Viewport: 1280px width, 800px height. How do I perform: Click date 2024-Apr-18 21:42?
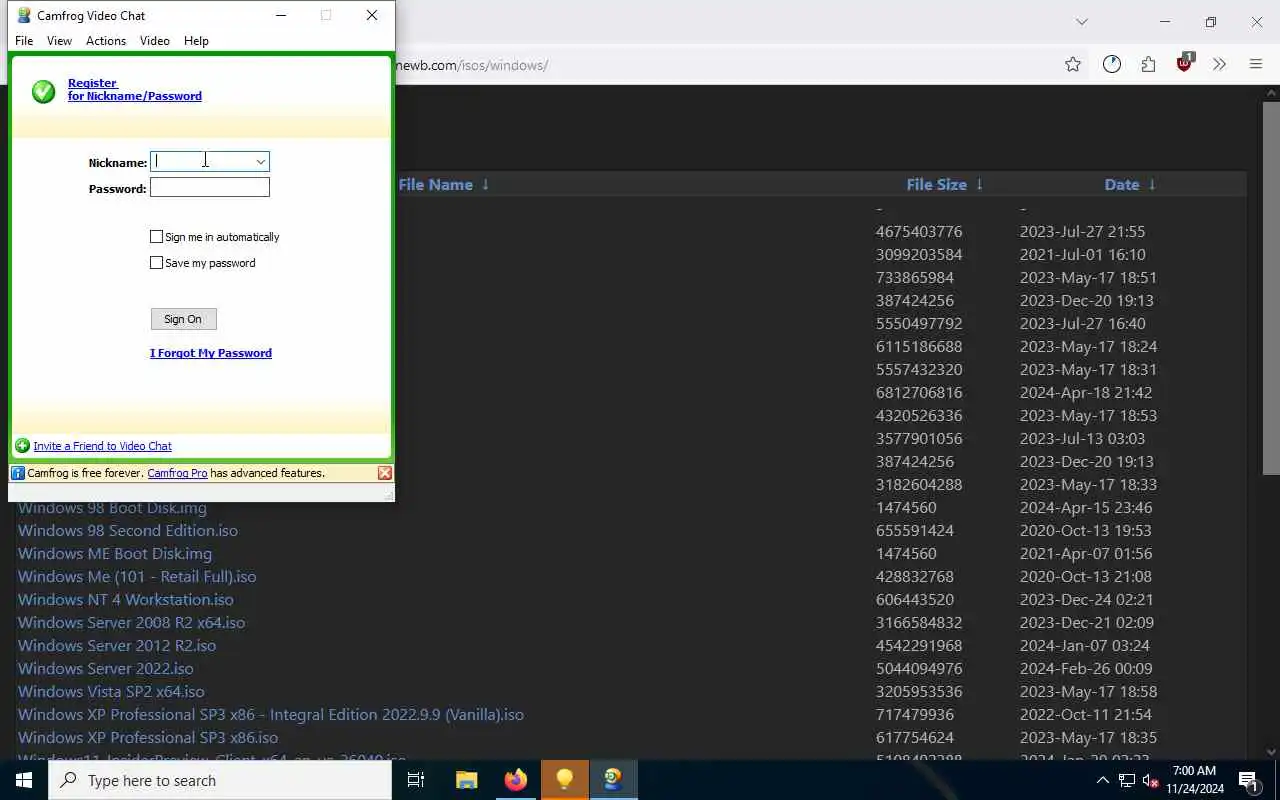(x=1086, y=392)
